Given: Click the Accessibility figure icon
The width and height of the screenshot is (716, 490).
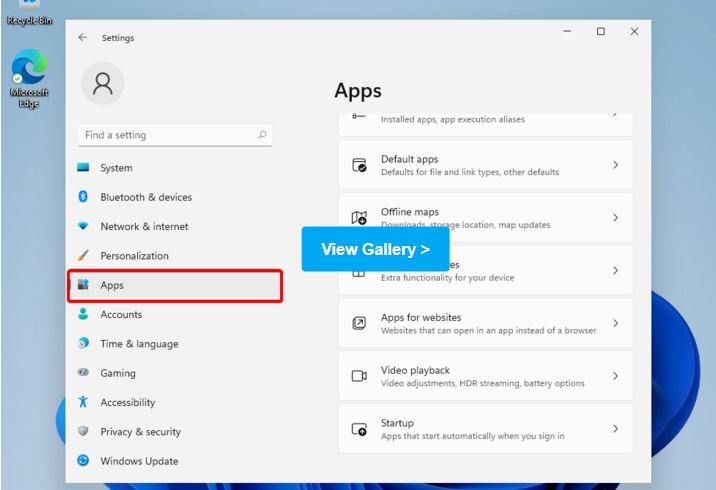Looking at the screenshot, I should (x=83, y=401).
